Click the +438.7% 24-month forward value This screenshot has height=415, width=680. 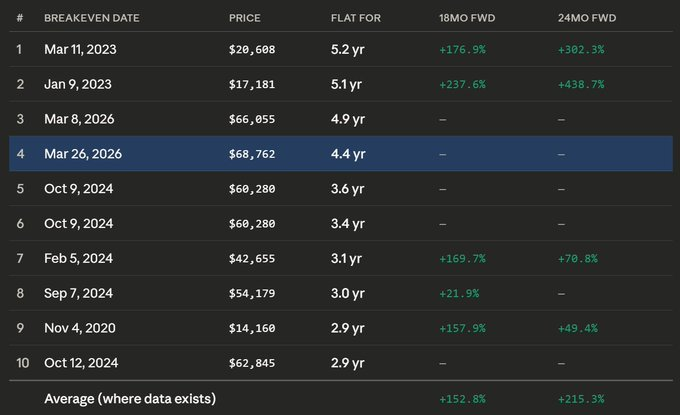point(581,84)
